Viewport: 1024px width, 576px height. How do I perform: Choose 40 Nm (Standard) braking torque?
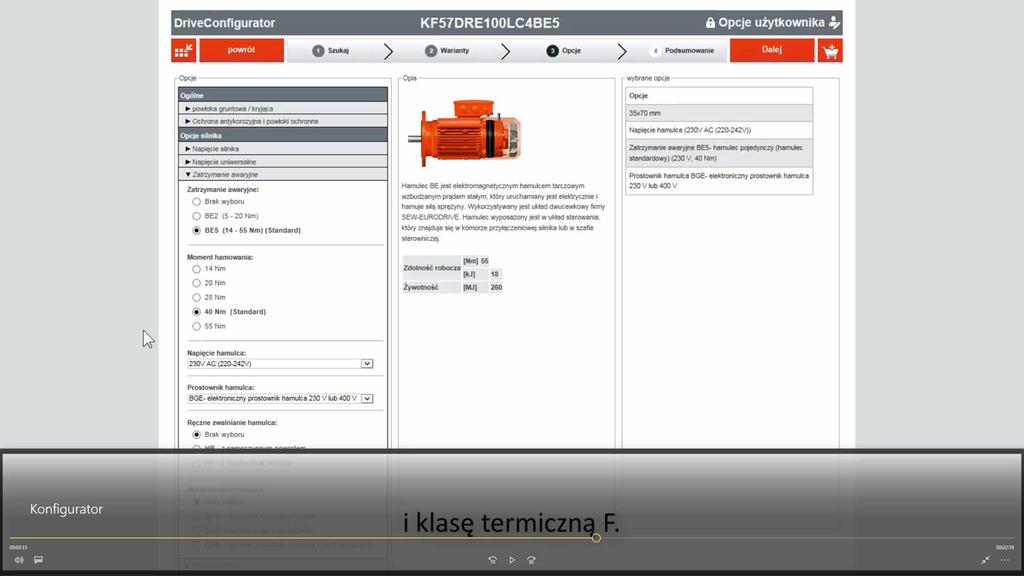coord(197,312)
